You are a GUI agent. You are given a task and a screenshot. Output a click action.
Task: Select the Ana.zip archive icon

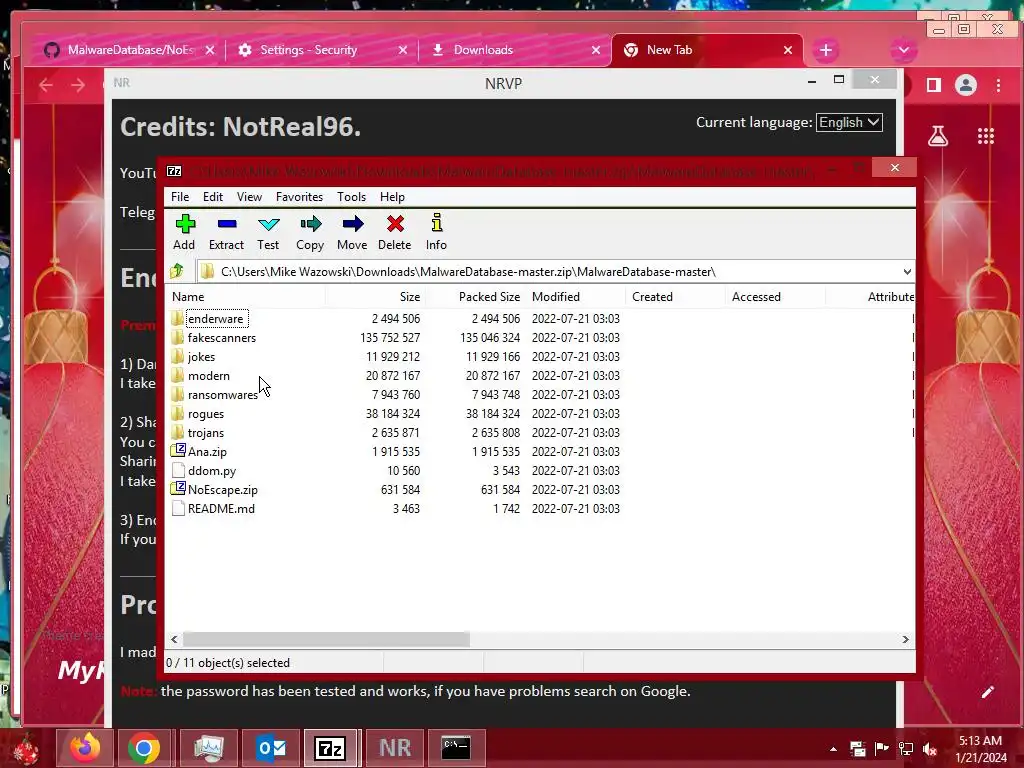(x=178, y=451)
